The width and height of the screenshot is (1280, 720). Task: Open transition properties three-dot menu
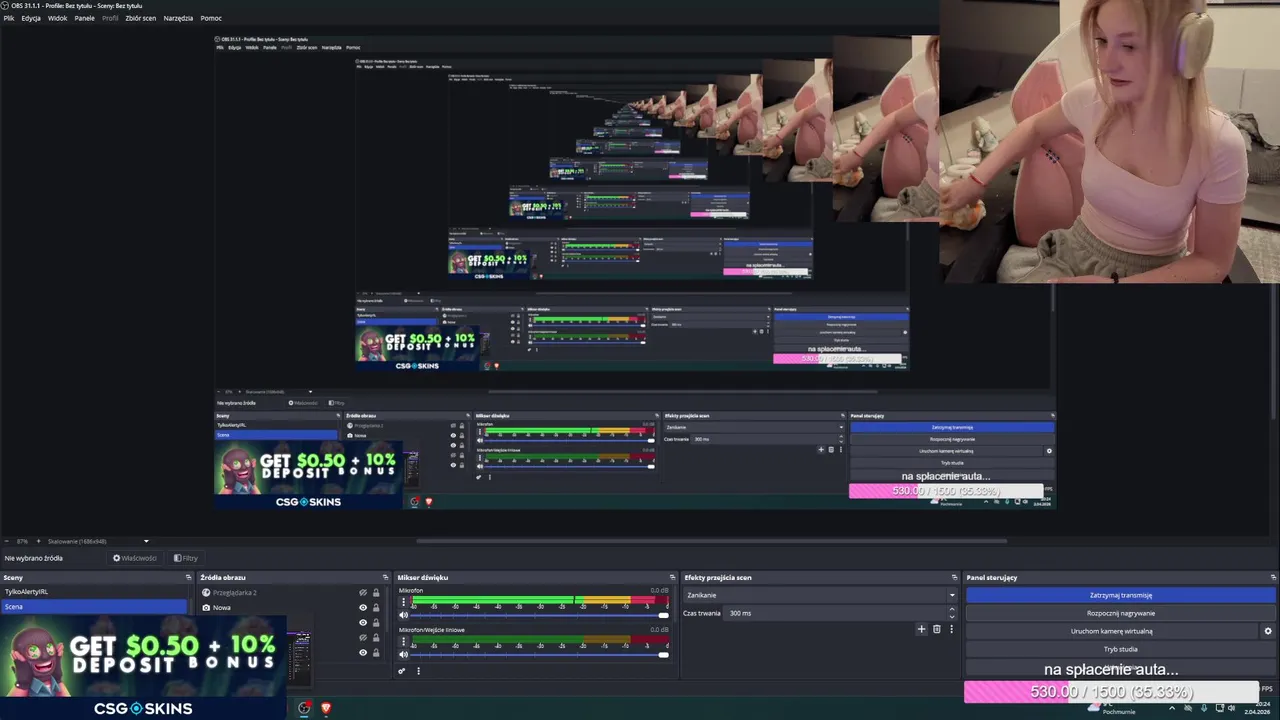pyautogui.click(x=951, y=629)
